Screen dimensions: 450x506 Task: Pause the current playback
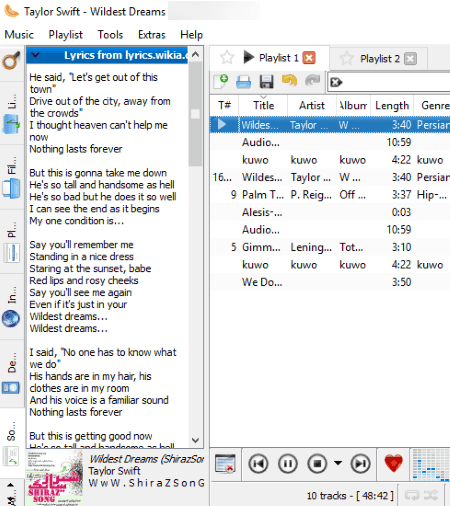pyautogui.click(x=288, y=463)
